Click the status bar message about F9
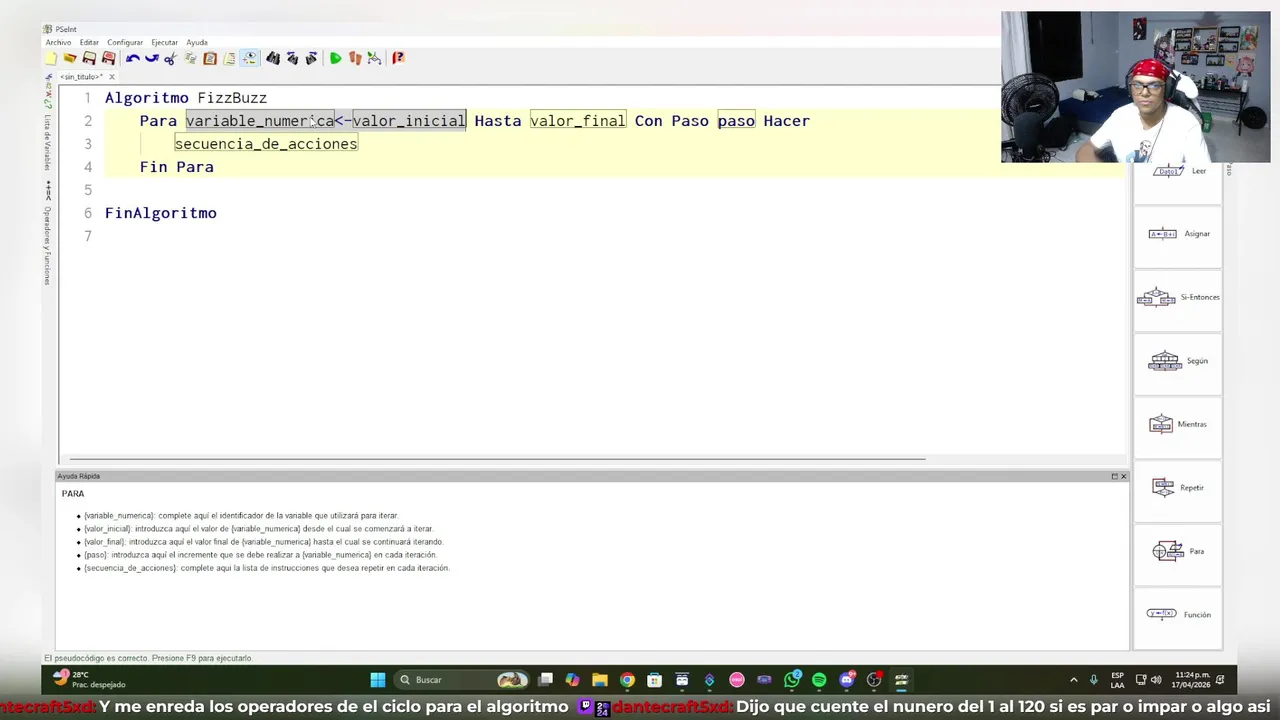 (x=148, y=658)
